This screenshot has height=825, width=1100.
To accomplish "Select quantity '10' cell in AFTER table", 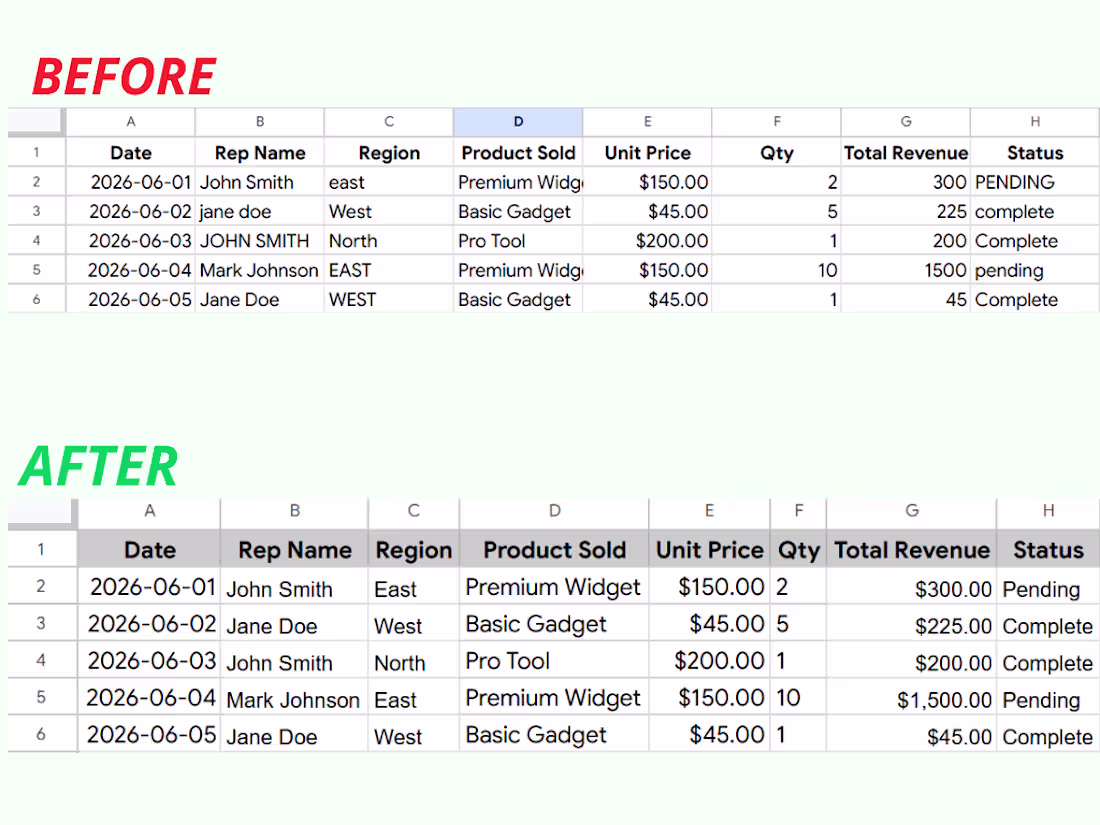I will [798, 698].
